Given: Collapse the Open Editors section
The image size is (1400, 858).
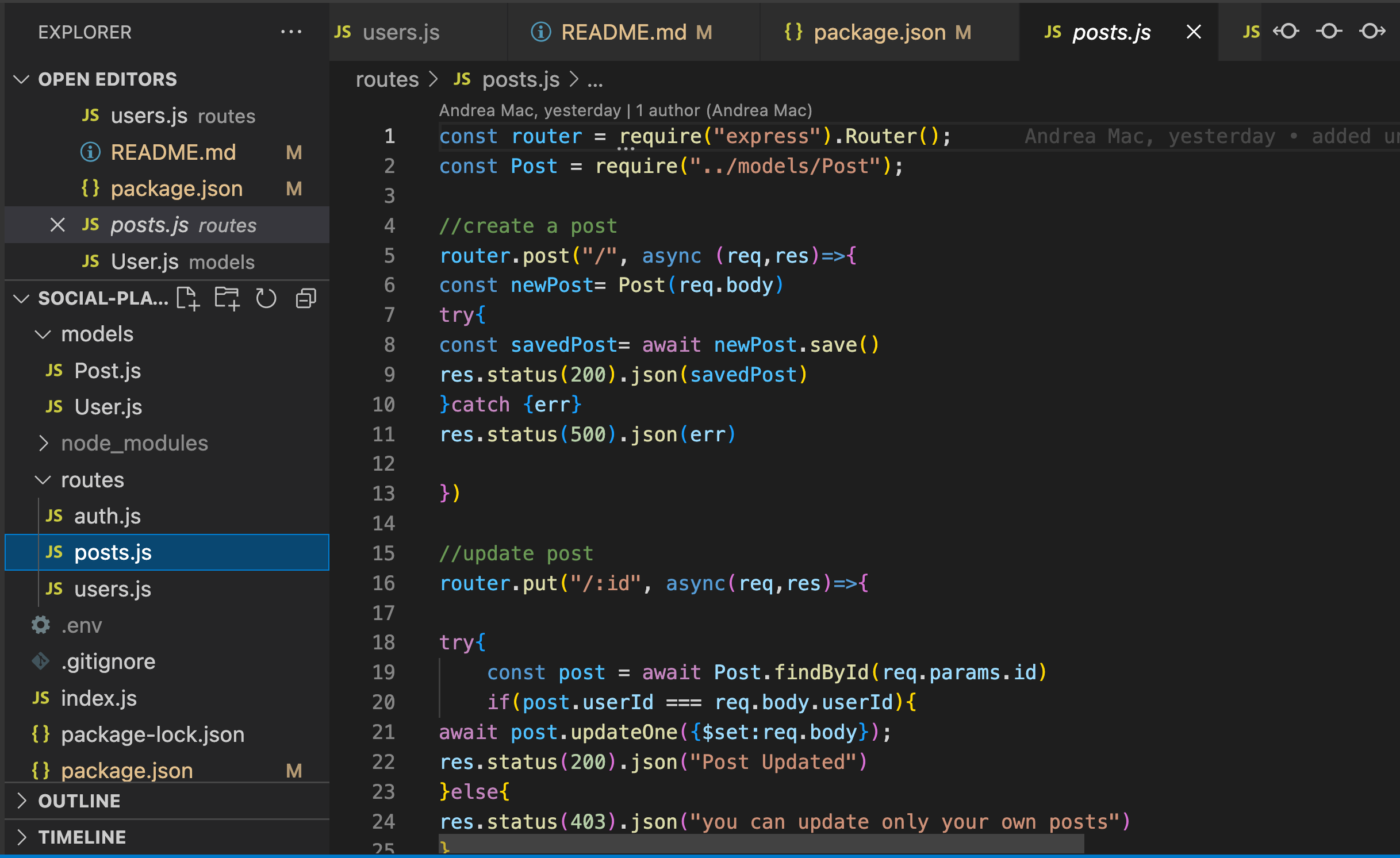Looking at the screenshot, I should [22, 79].
